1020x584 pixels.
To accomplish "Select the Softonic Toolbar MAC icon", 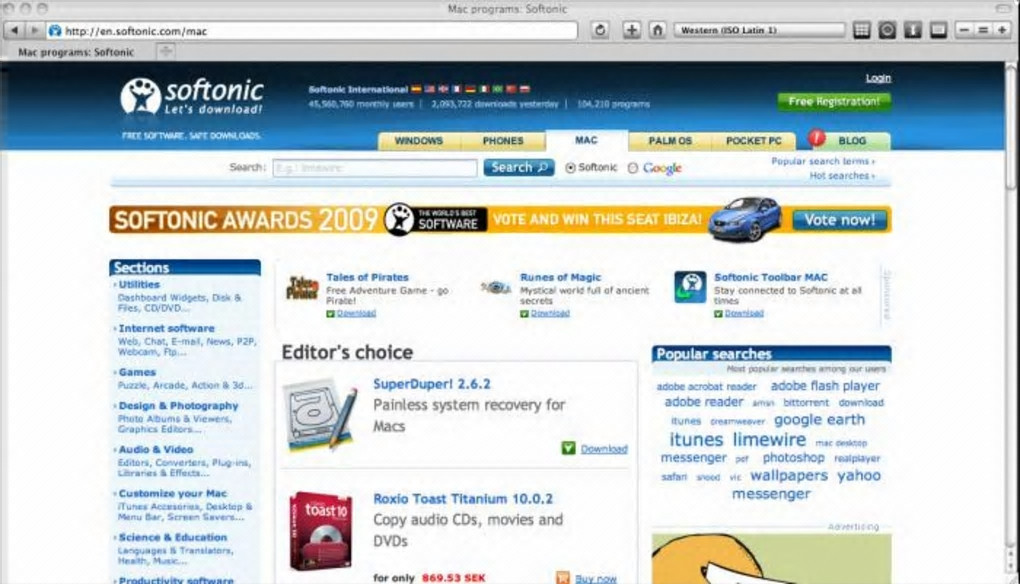I will click(x=690, y=287).
